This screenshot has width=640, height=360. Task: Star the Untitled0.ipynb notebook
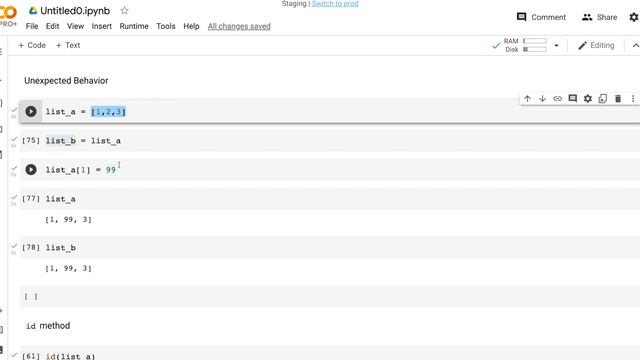pos(124,11)
